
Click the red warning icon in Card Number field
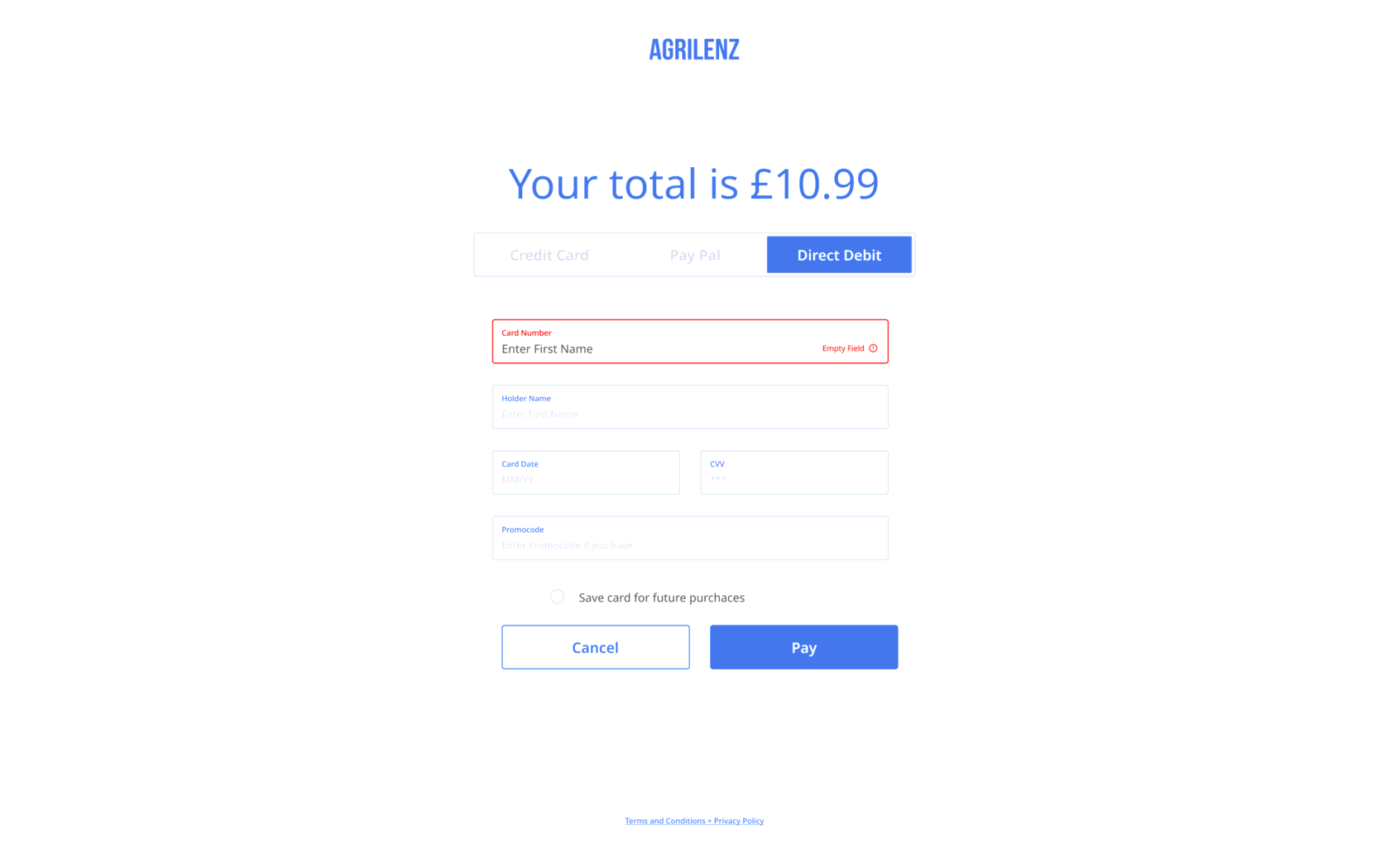click(x=873, y=348)
